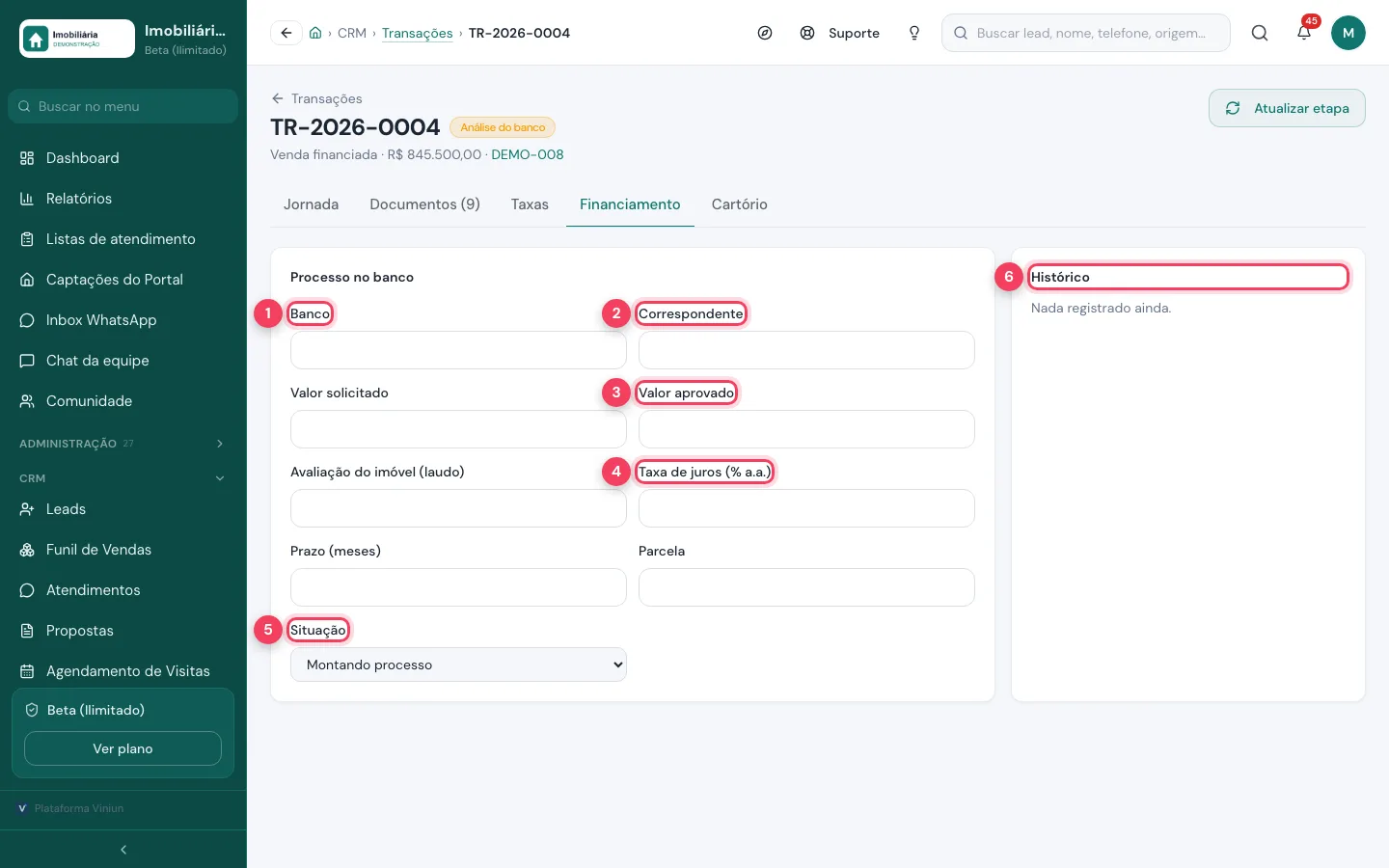Go back via the Transações back link

pyautogui.click(x=316, y=98)
